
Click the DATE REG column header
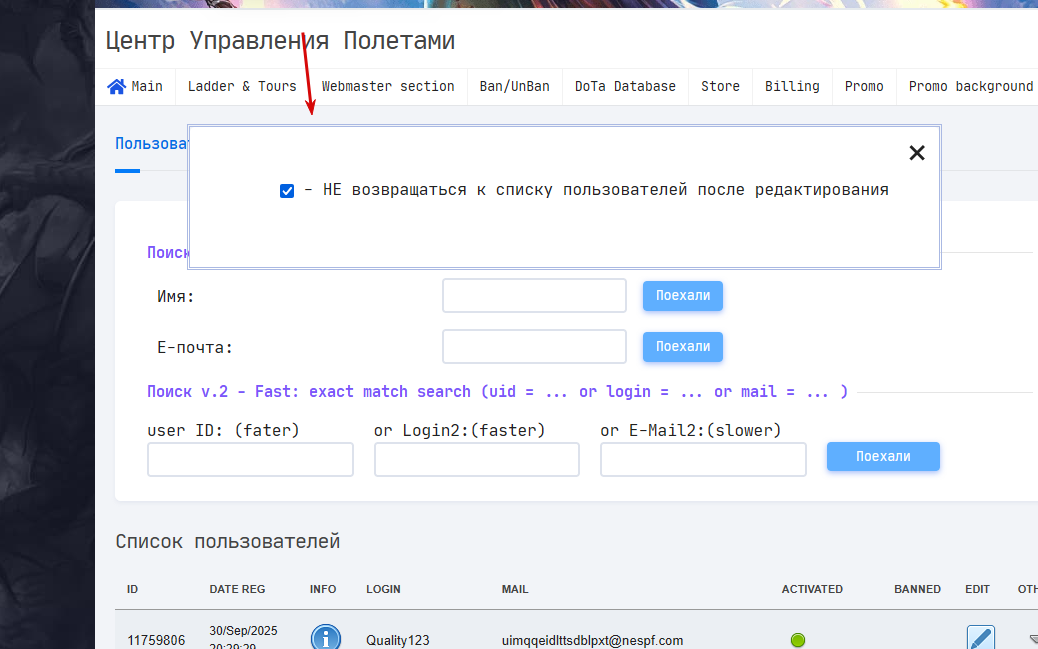point(237,589)
